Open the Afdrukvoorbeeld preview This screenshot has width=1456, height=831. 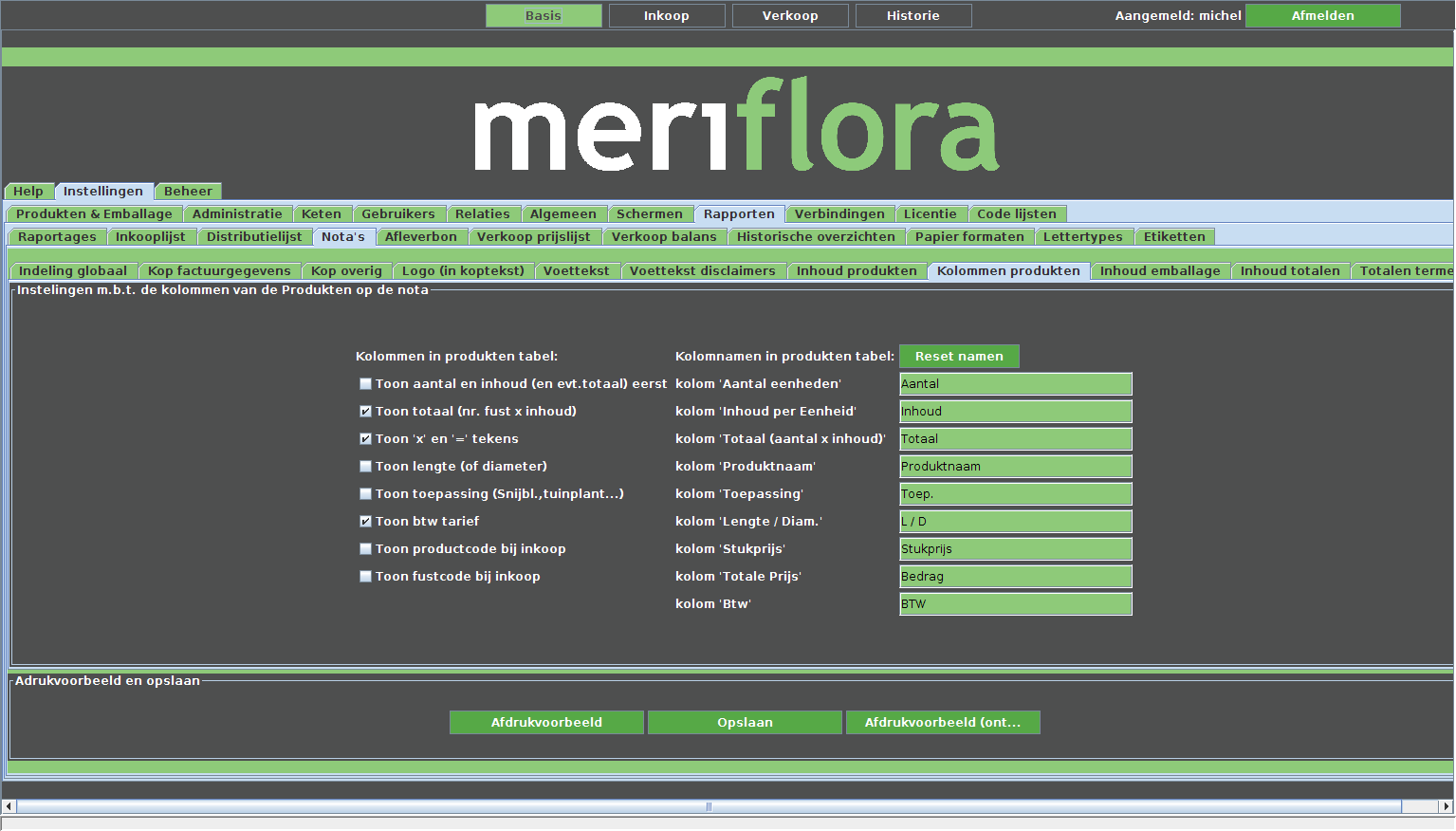point(546,723)
